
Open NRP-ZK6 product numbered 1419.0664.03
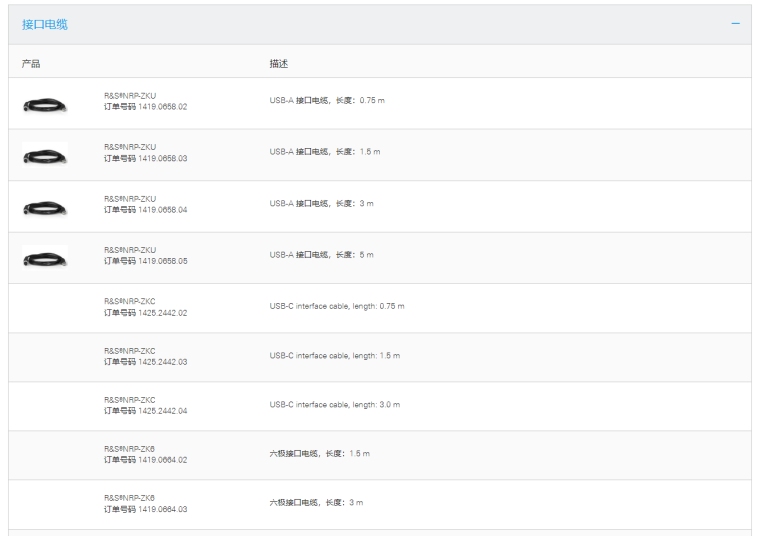pyautogui.click(x=145, y=503)
